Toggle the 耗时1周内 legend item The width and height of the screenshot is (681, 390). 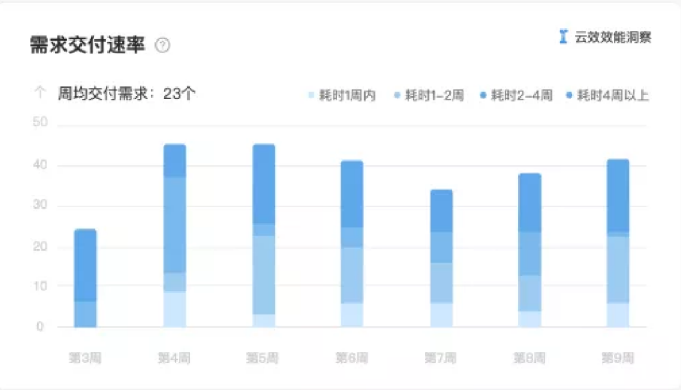[342, 95]
